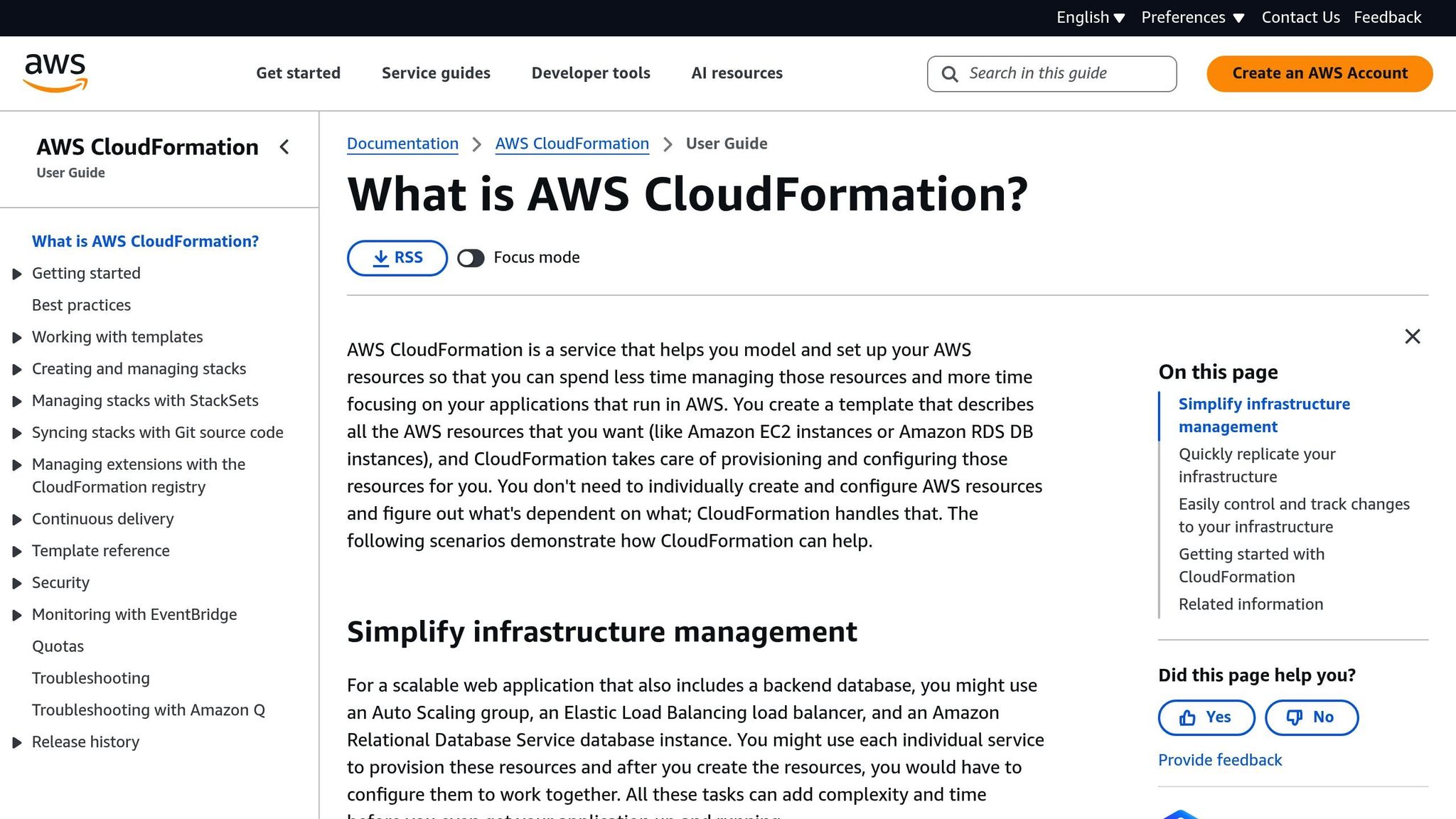Expand Continuous delivery arrow
The width and height of the screenshot is (1456, 819).
tap(17, 520)
